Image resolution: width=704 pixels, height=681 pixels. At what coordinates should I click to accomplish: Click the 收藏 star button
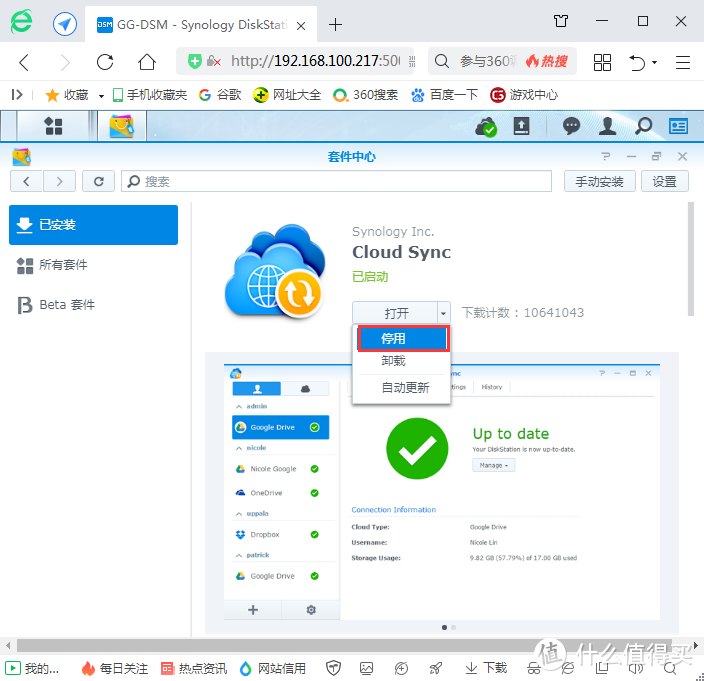tap(67, 95)
